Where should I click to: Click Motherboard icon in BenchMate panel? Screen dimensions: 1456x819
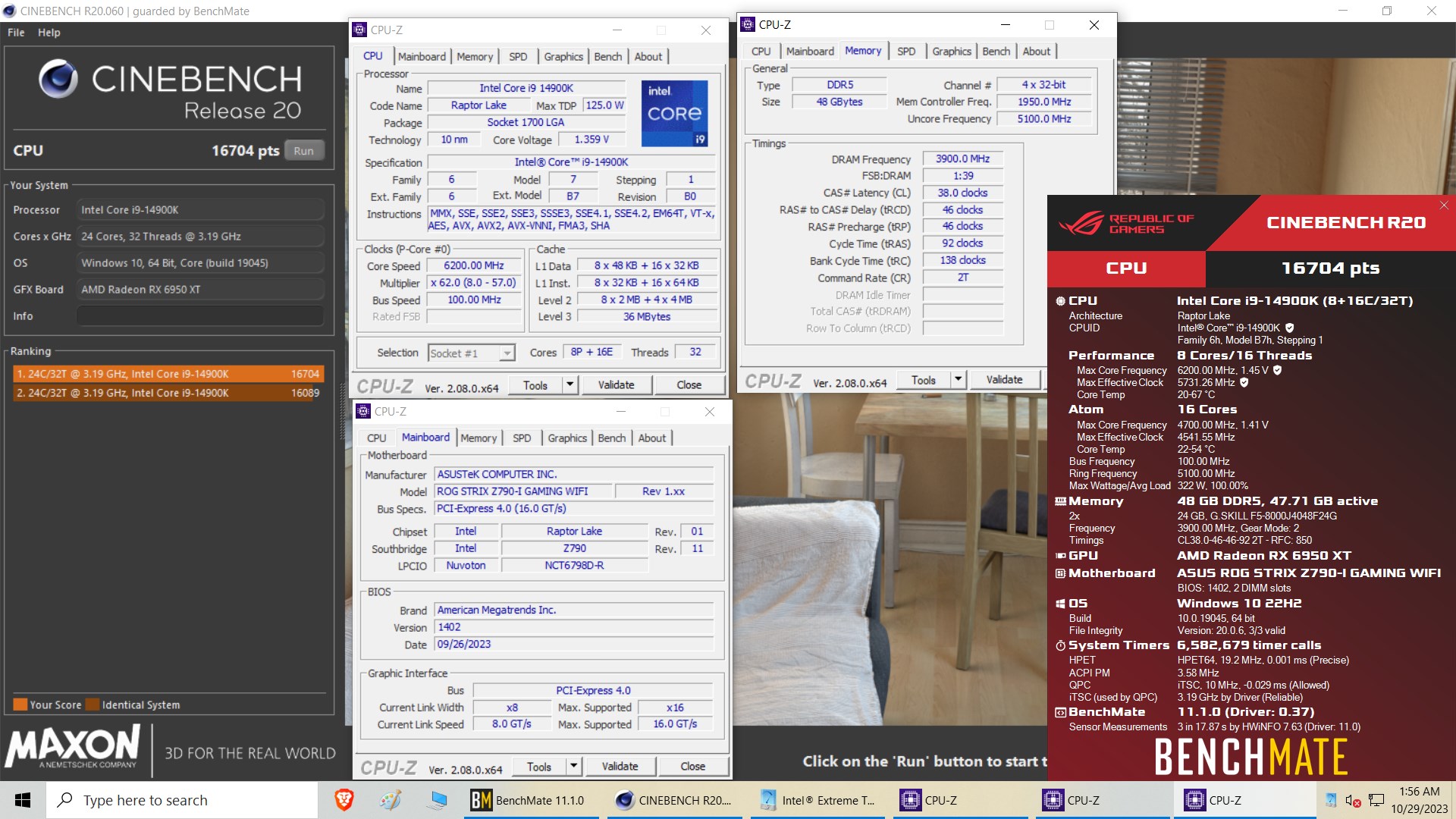[1060, 573]
